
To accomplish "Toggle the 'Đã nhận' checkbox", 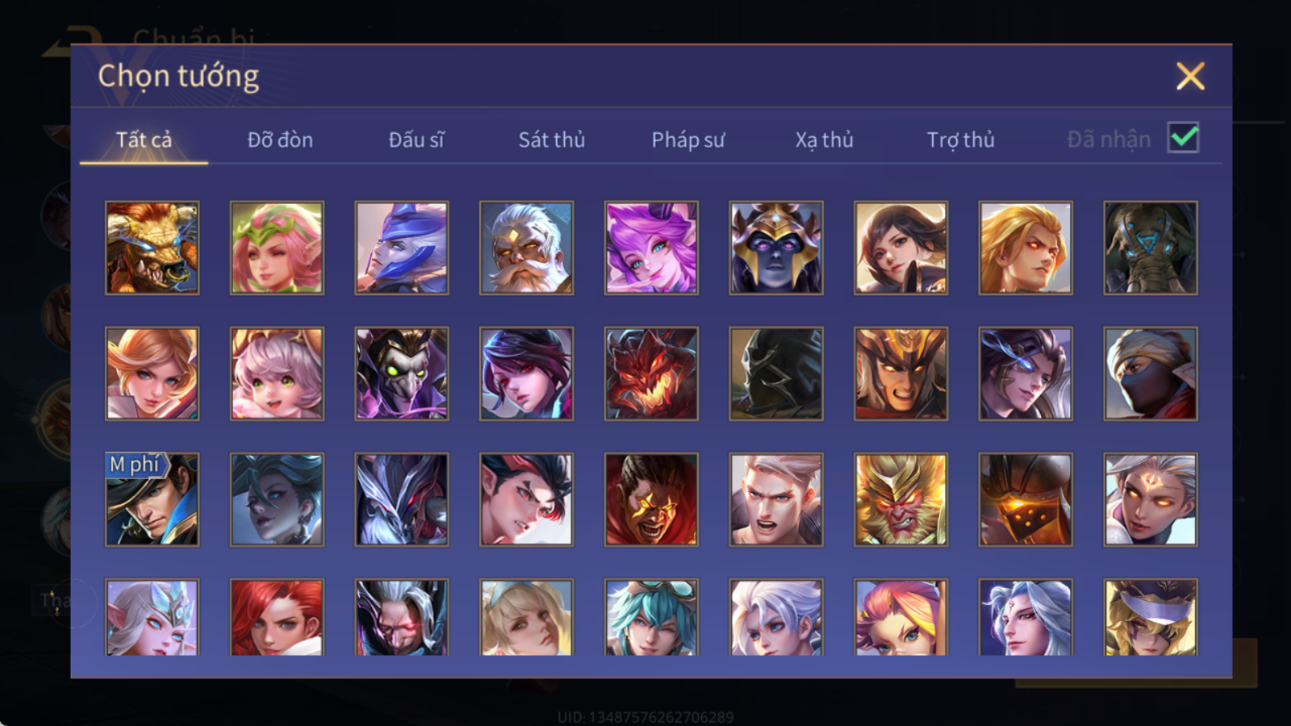I will pos(1183,139).
